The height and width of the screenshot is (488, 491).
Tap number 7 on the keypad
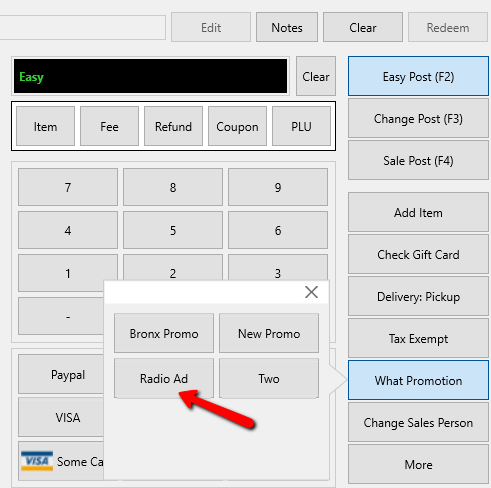68,187
